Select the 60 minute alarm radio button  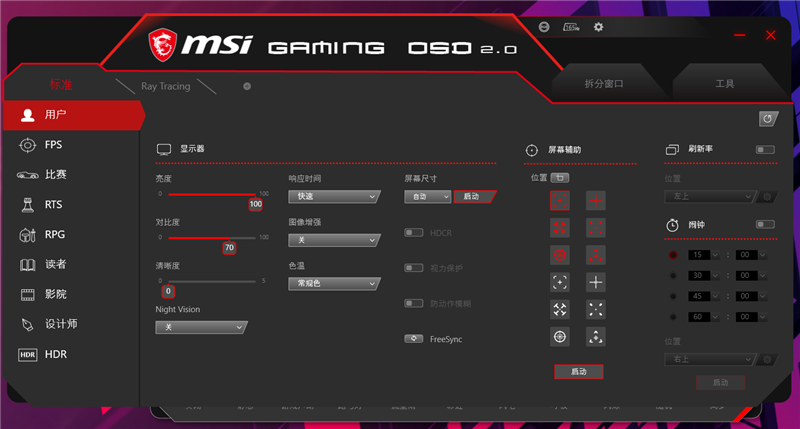click(673, 317)
